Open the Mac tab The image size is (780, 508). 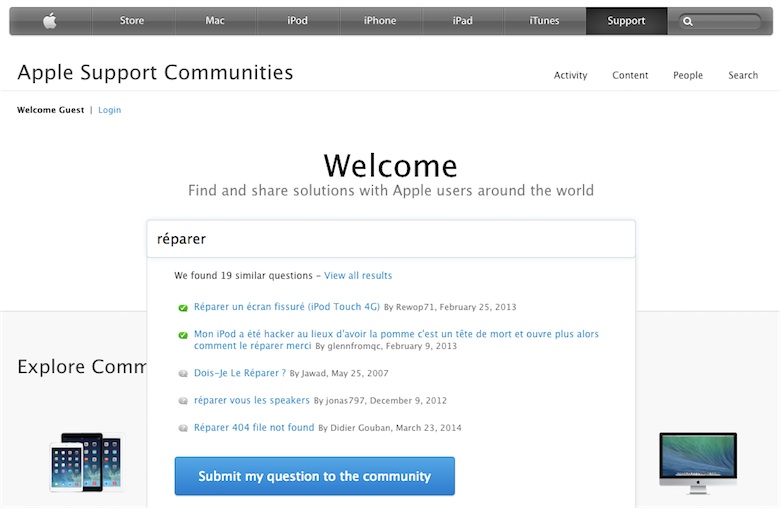(x=215, y=21)
